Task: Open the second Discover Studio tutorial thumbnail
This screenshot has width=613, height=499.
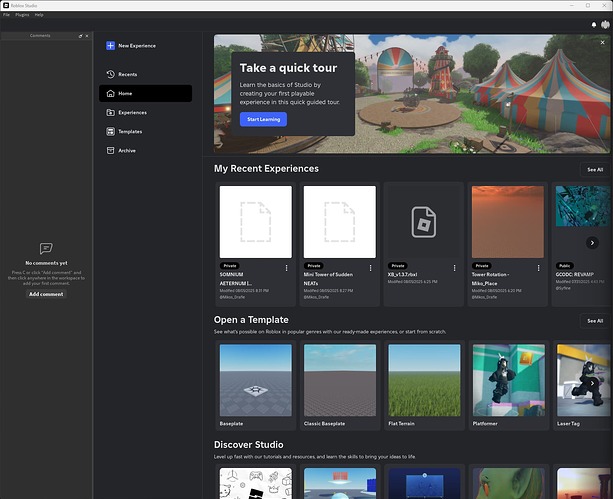Action: (340, 483)
